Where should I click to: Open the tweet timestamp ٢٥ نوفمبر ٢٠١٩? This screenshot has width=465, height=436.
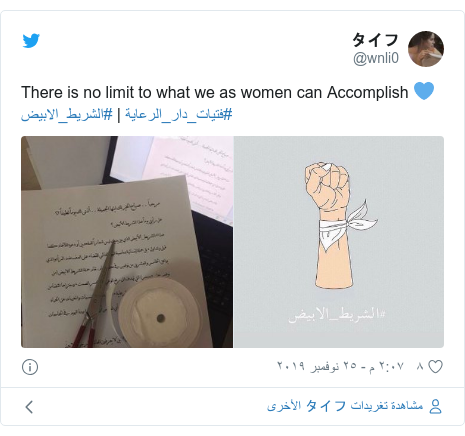pyautogui.click(x=340, y=366)
